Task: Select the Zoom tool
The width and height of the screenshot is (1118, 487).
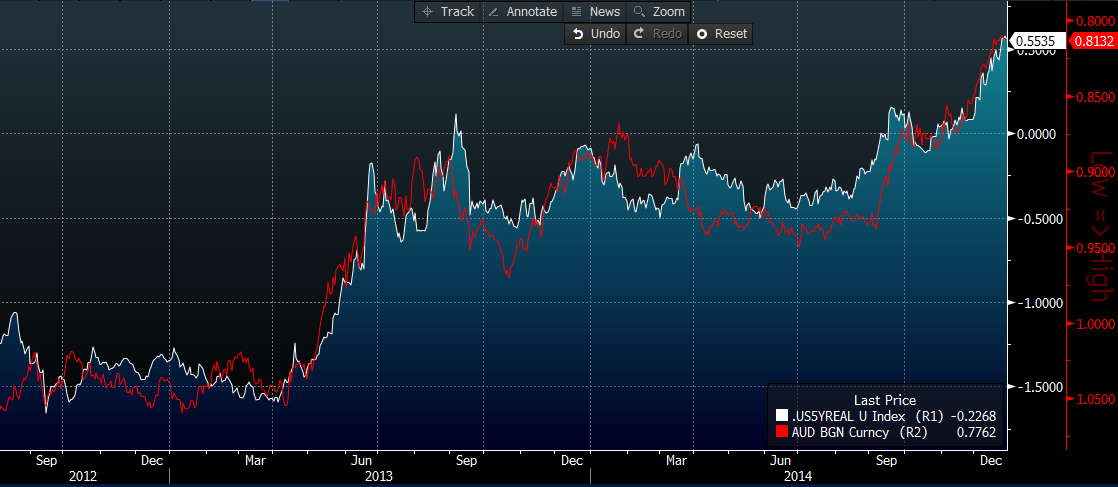Action: 659,11
